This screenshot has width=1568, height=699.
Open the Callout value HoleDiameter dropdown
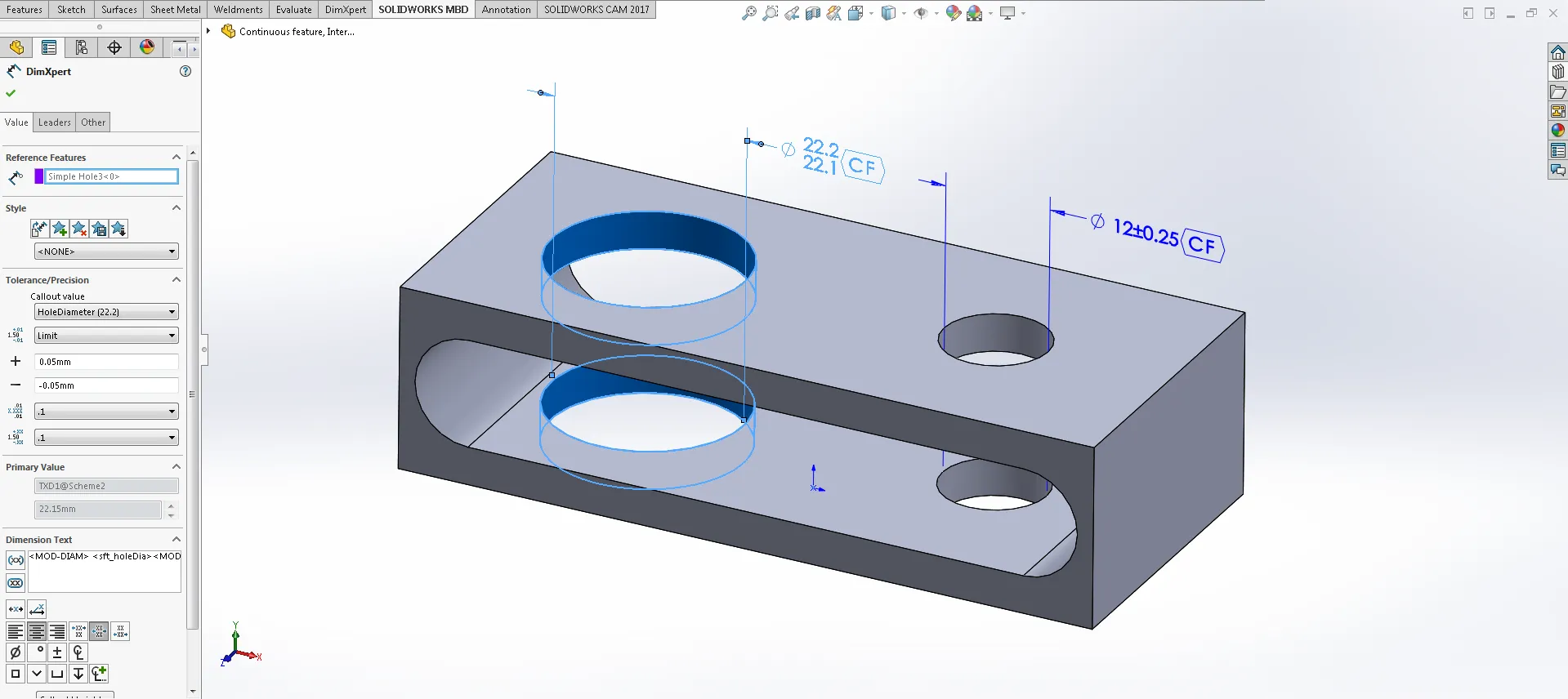point(106,312)
